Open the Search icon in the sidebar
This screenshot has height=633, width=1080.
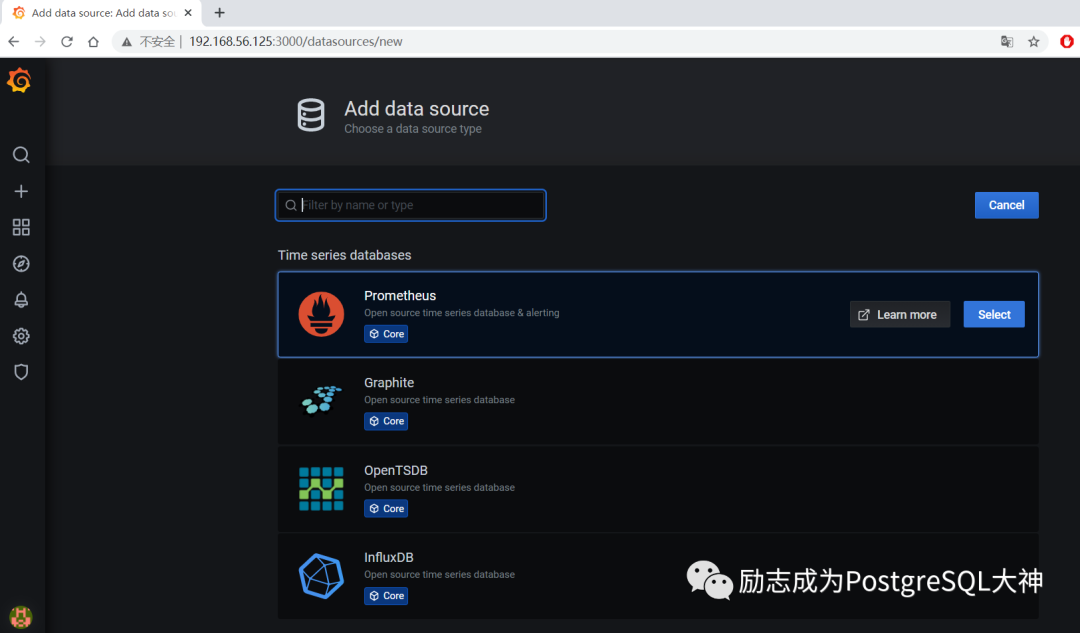coord(21,155)
